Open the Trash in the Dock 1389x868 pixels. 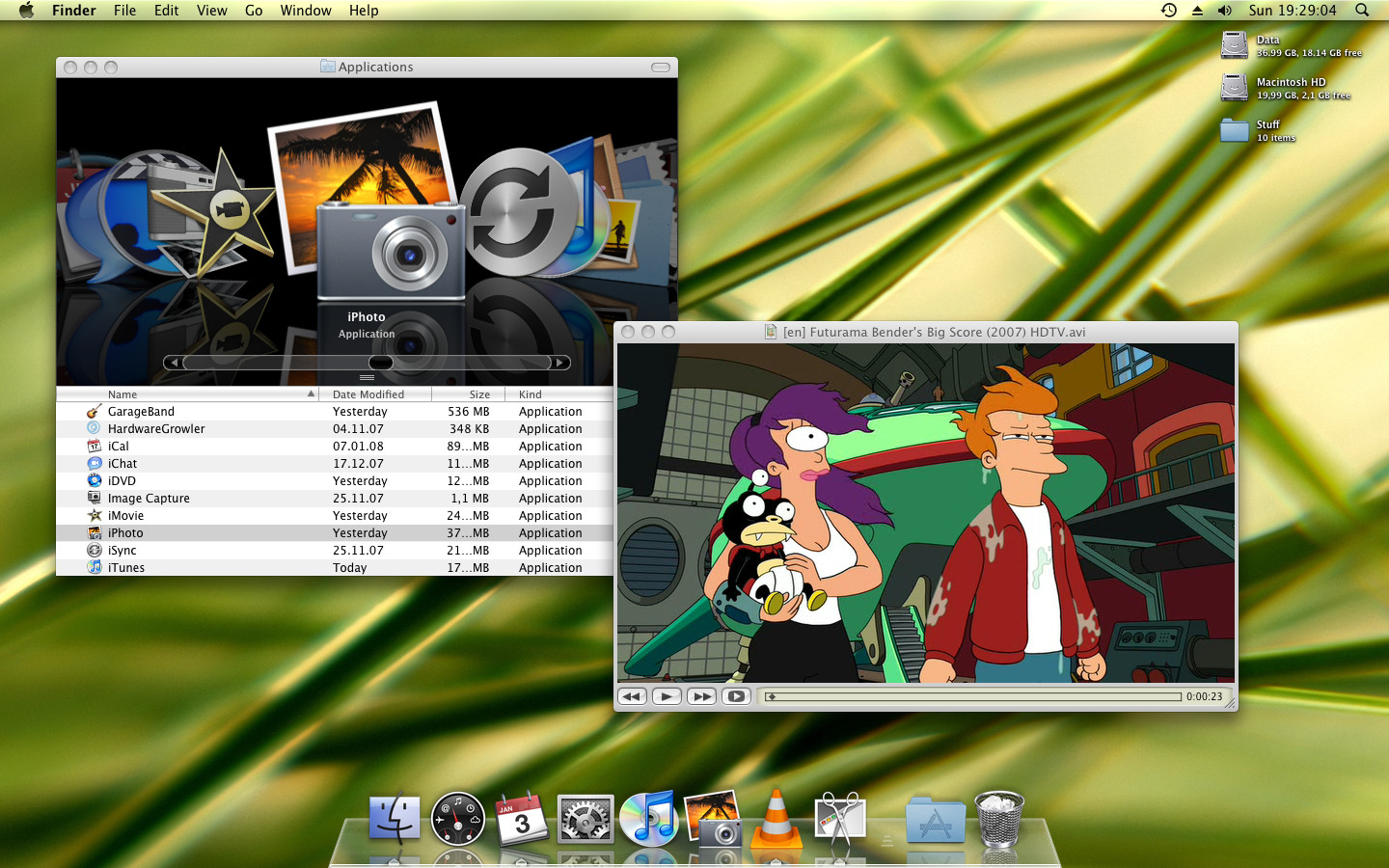point(998,818)
